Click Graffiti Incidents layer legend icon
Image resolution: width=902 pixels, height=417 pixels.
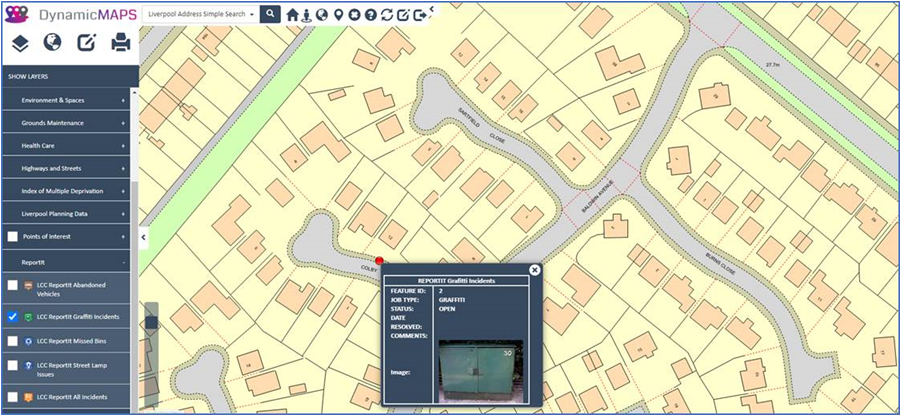[x=28, y=317]
